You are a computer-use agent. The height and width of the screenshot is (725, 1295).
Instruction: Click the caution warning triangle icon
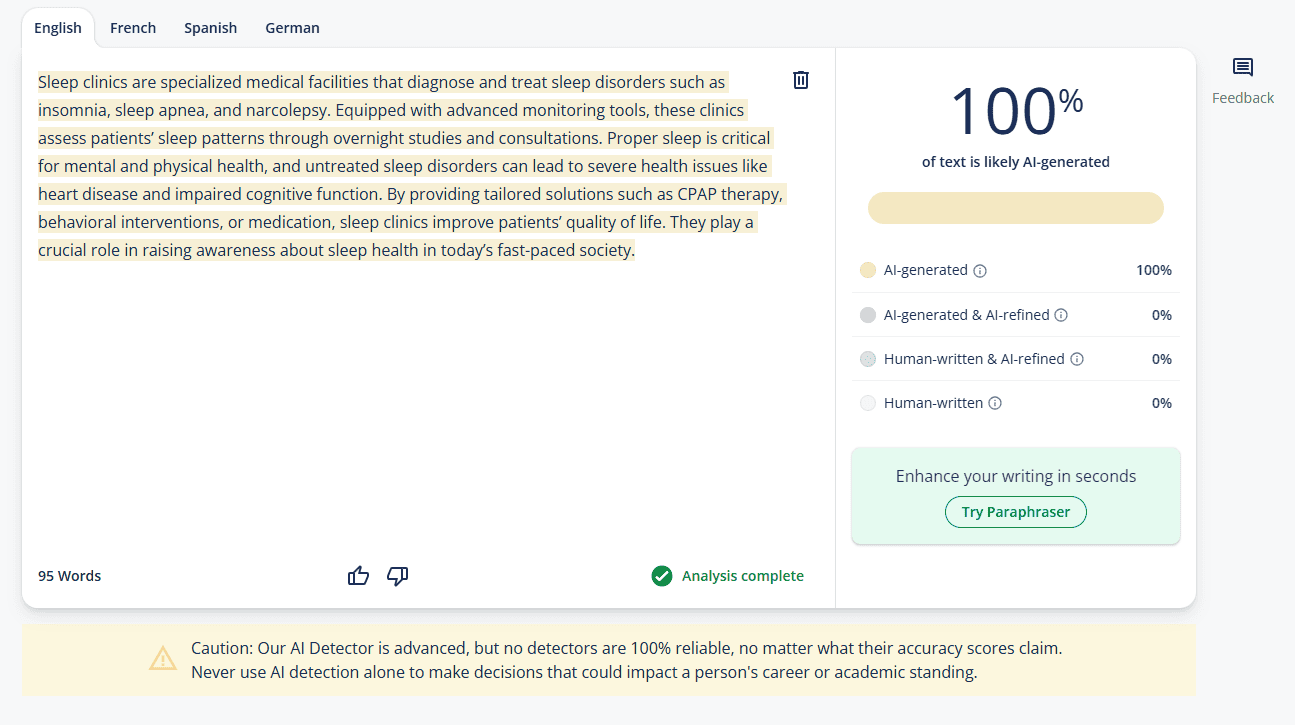tap(163, 659)
